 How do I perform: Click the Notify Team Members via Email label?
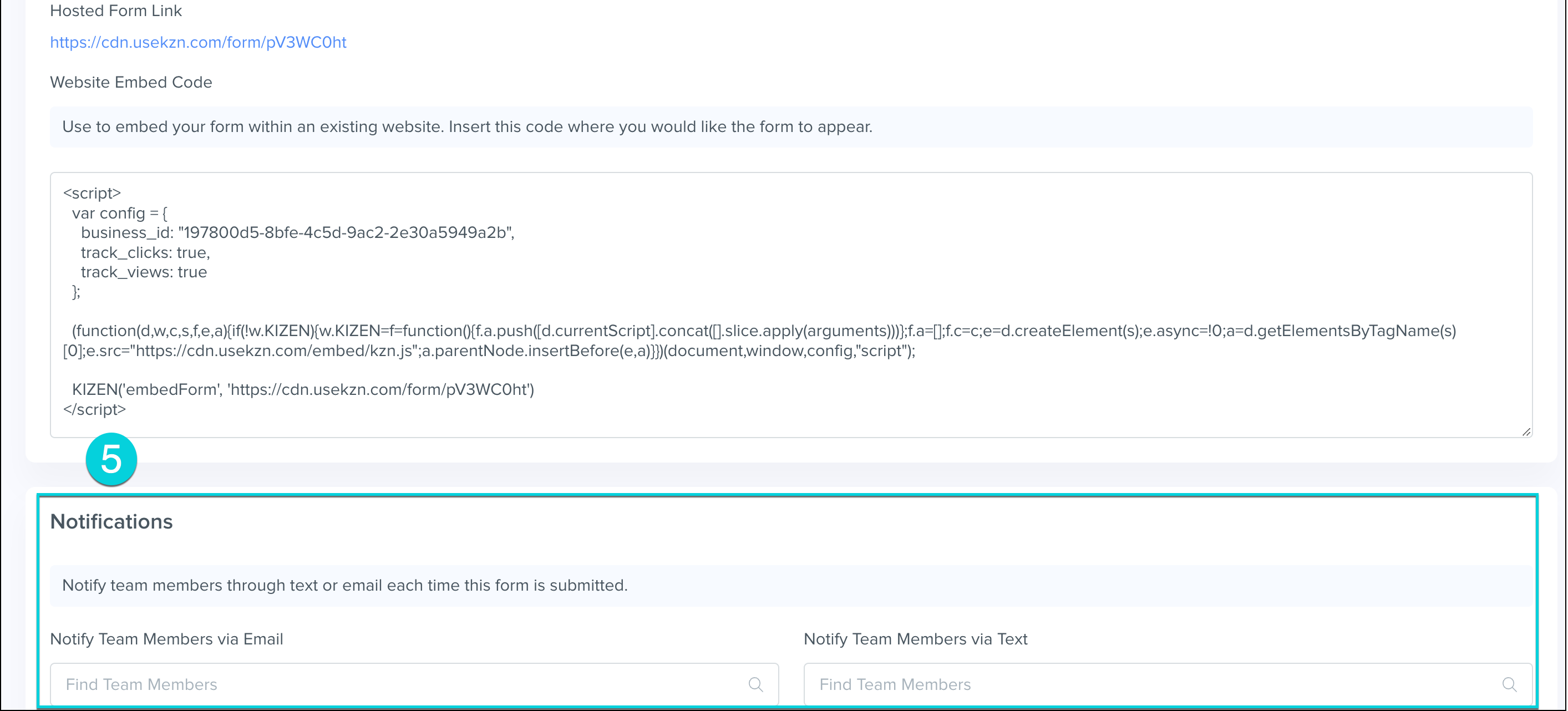(x=166, y=639)
